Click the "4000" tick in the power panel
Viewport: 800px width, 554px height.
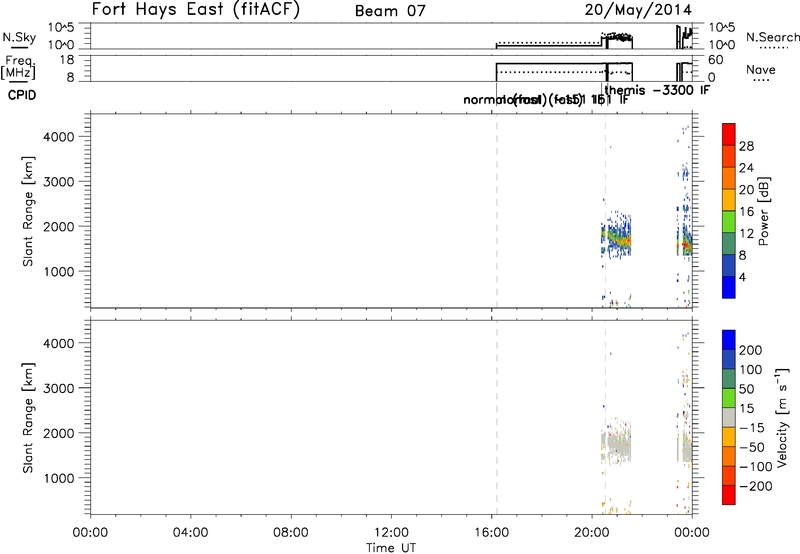(x=58, y=137)
